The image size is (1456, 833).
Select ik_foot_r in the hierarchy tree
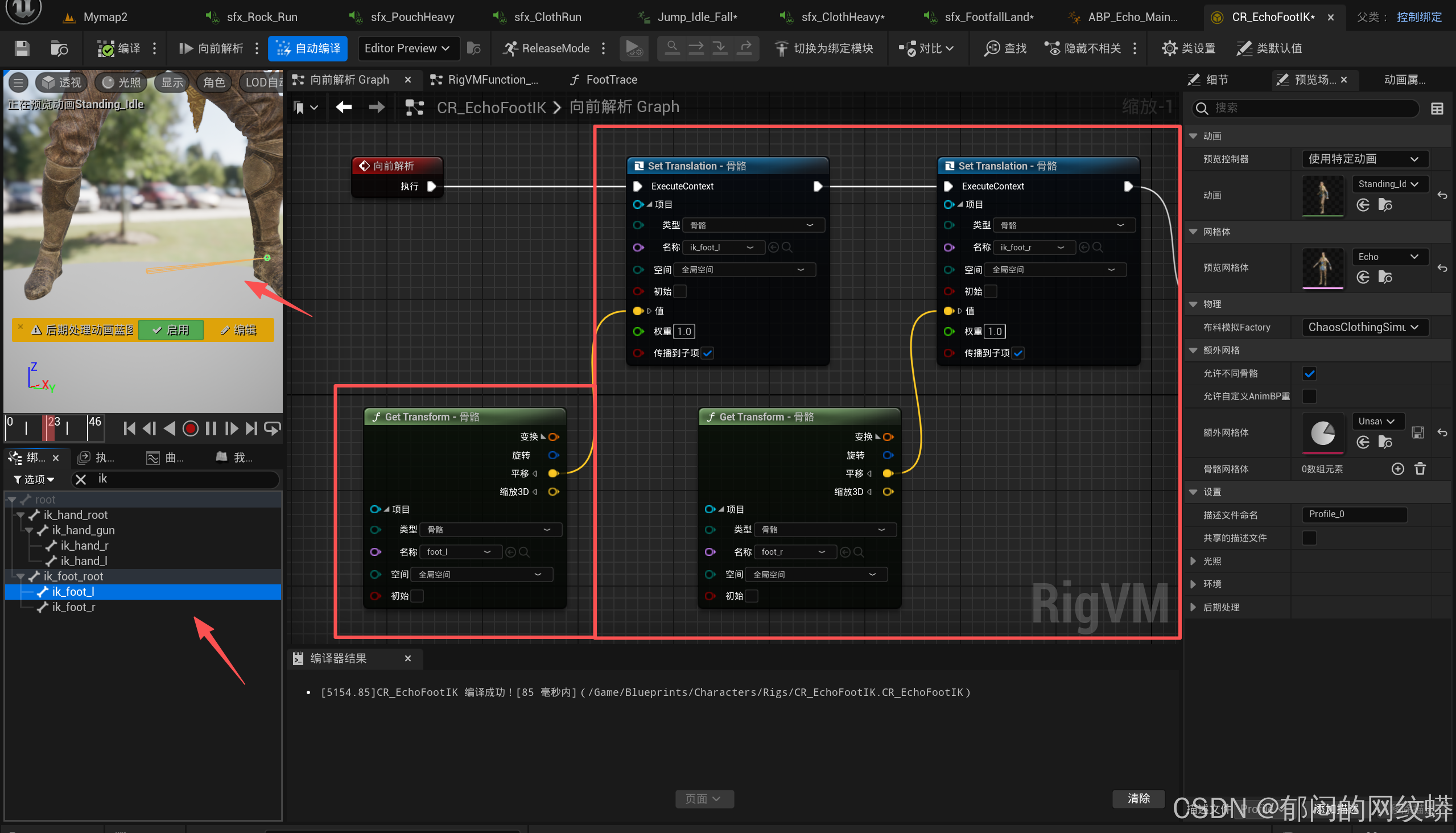pos(73,607)
